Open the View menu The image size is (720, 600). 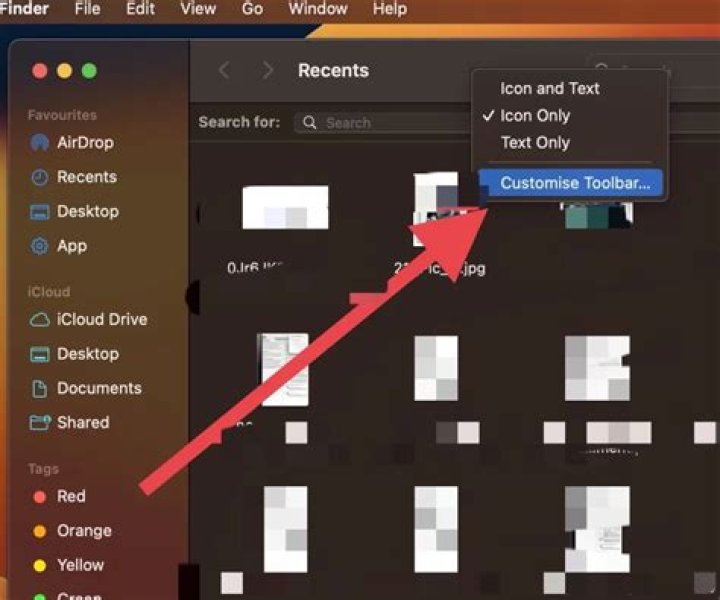pos(198,8)
